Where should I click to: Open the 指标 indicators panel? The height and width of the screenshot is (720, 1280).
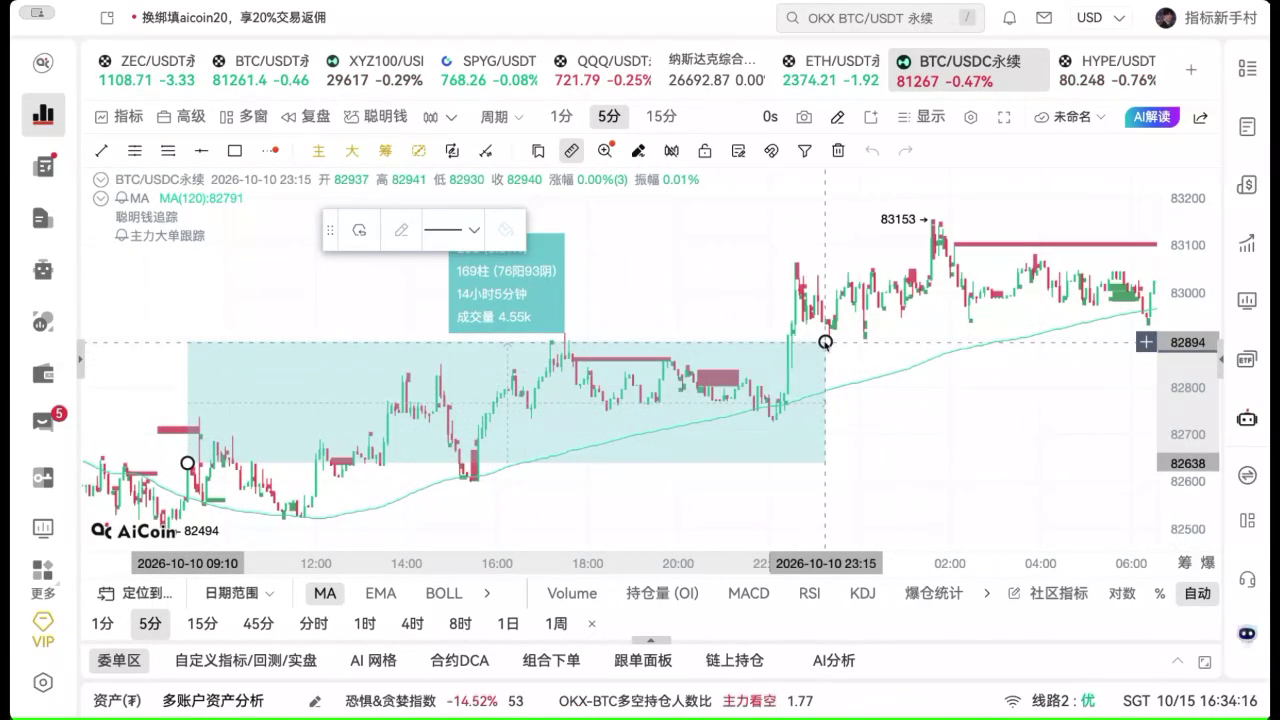tap(118, 117)
